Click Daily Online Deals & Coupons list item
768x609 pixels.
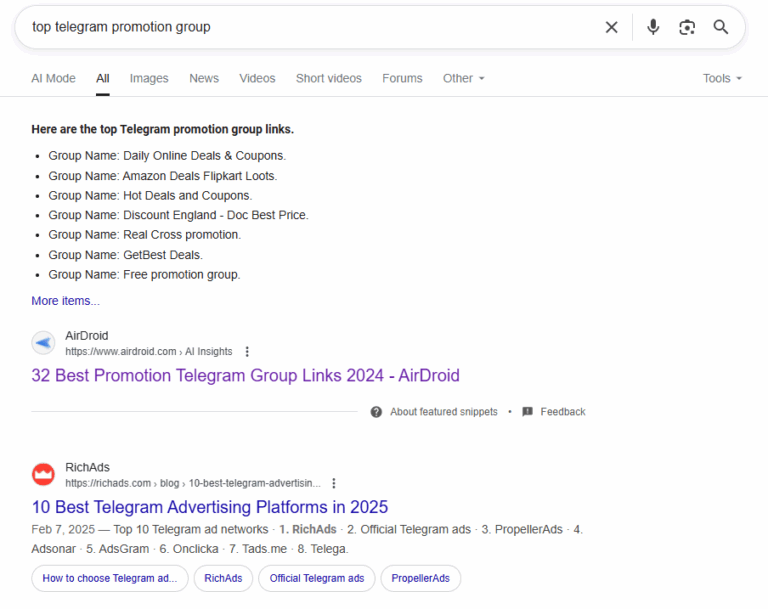[x=167, y=156]
